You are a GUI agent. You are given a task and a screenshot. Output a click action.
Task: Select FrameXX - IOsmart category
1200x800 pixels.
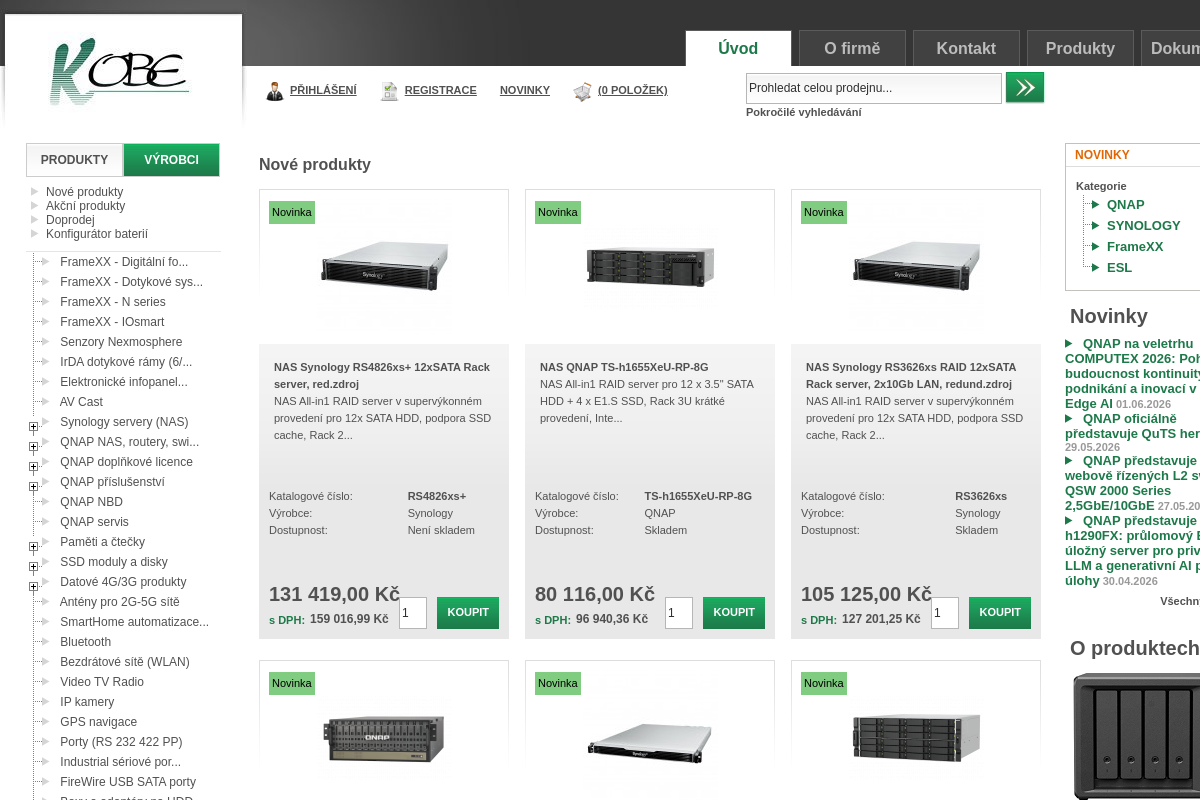pos(112,322)
